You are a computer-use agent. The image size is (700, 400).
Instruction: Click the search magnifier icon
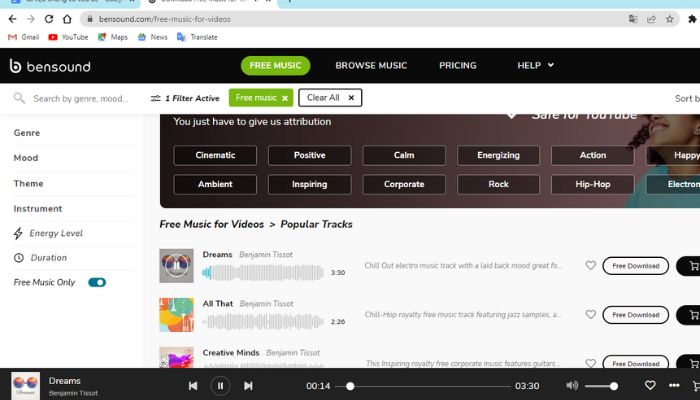(19, 98)
